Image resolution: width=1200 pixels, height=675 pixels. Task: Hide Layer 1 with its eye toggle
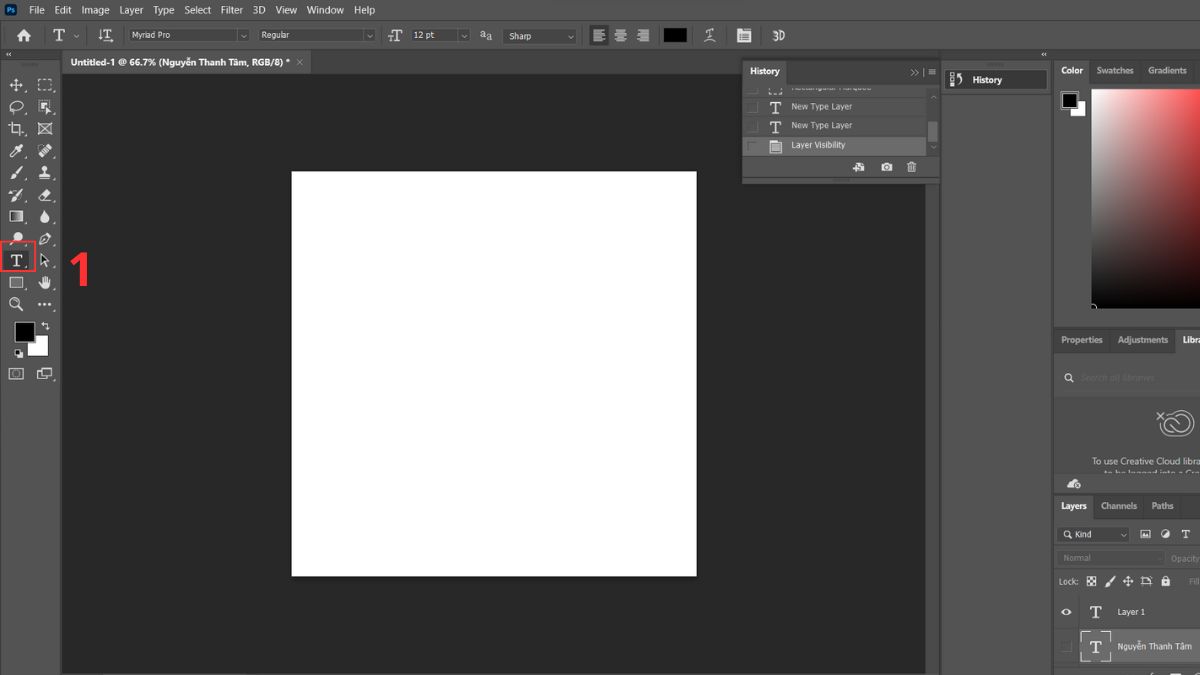(1066, 611)
